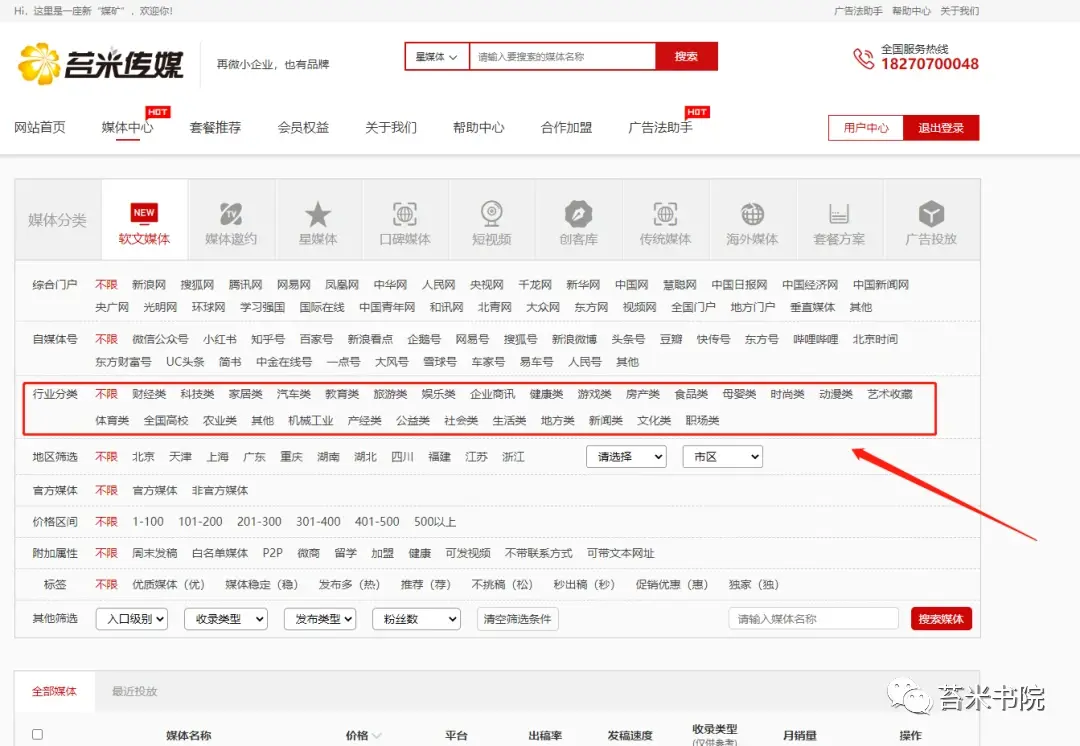Open 会员权益 in the nav bar
This screenshot has width=1080, height=746.
point(303,127)
